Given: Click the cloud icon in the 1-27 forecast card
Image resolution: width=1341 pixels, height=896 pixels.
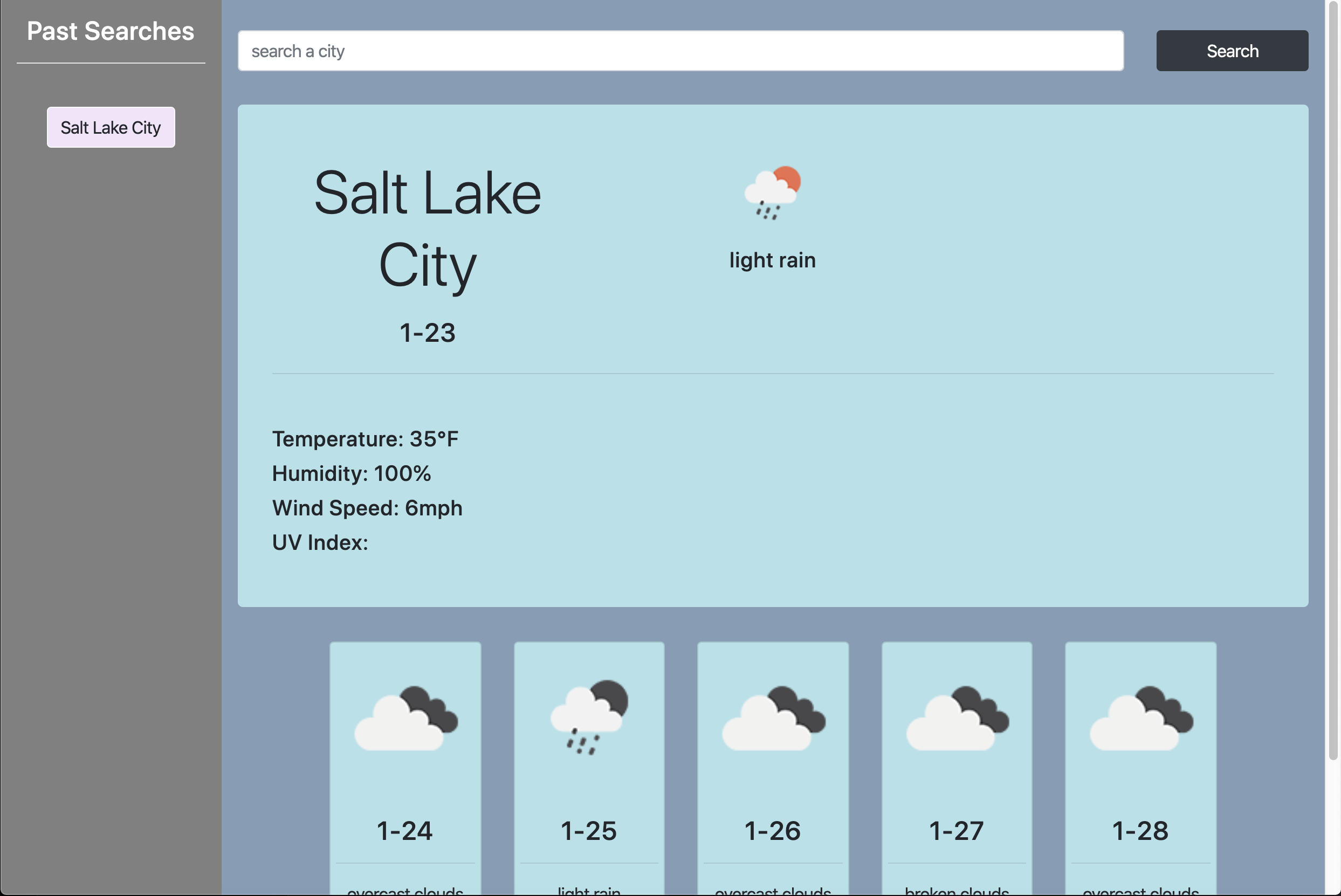Looking at the screenshot, I should 956,719.
